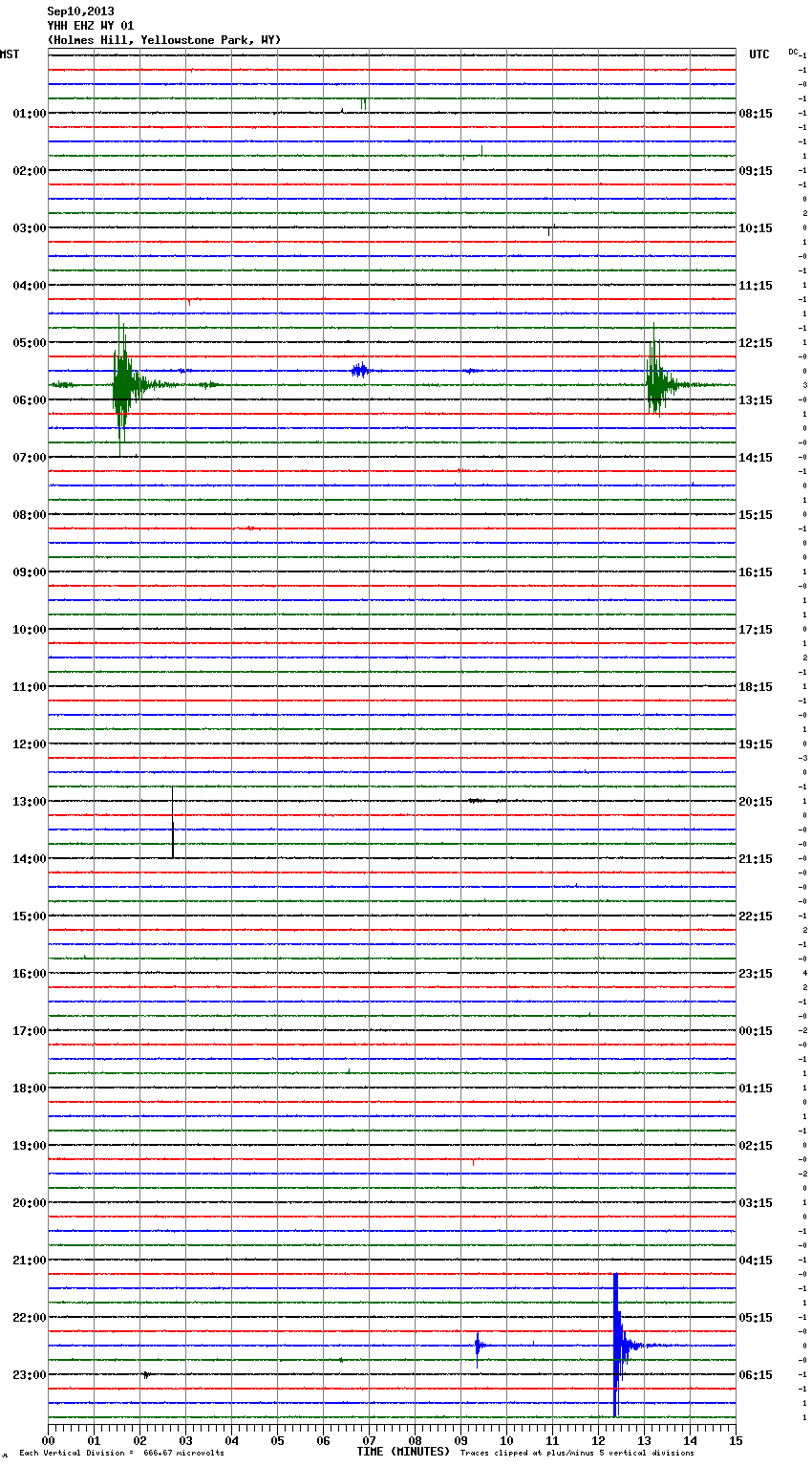Select the Each Vertical Division microvolts note
This screenshot has height=1466, width=812.
point(121,1454)
